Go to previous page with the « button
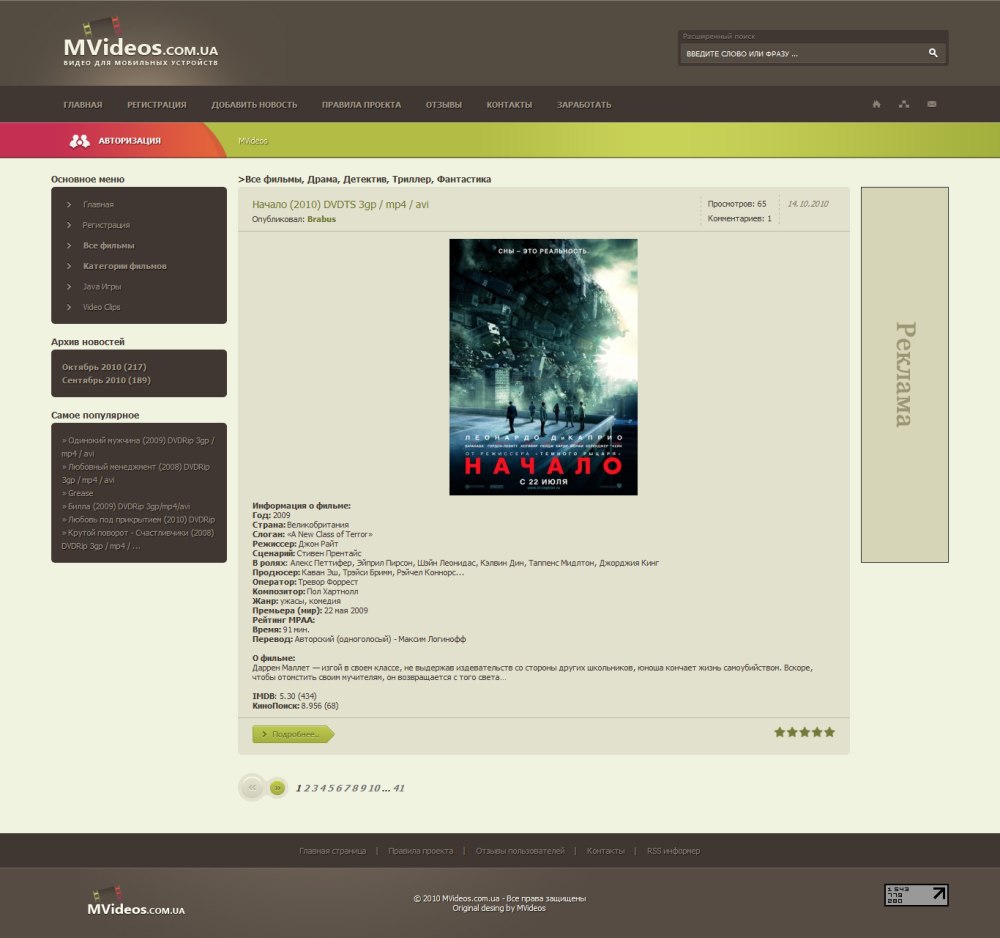The height and width of the screenshot is (938, 1000). pyautogui.click(x=253, y=788)
